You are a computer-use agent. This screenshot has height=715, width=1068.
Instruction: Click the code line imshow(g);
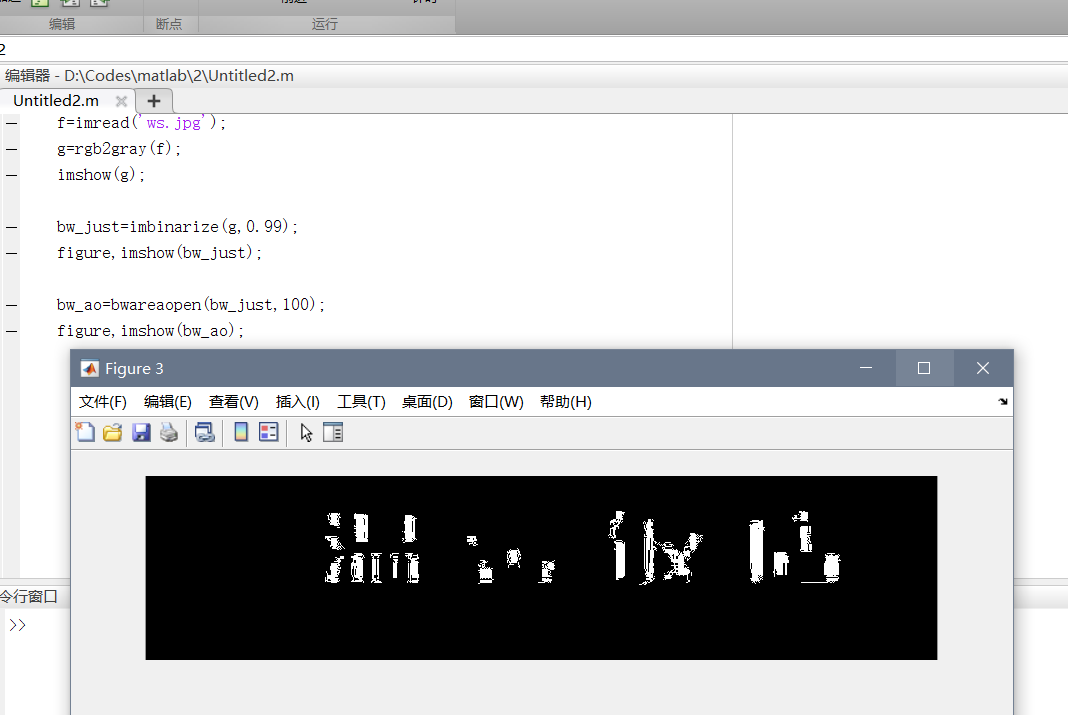[101, 175]
